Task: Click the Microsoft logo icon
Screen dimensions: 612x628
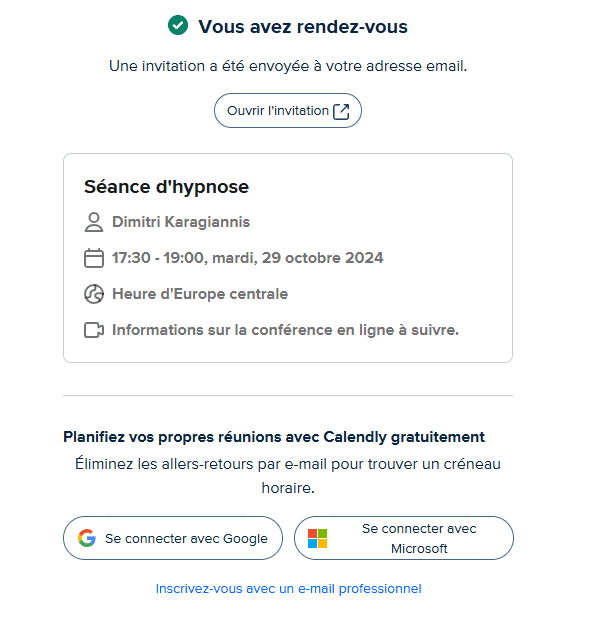Action: click(317, 538)
